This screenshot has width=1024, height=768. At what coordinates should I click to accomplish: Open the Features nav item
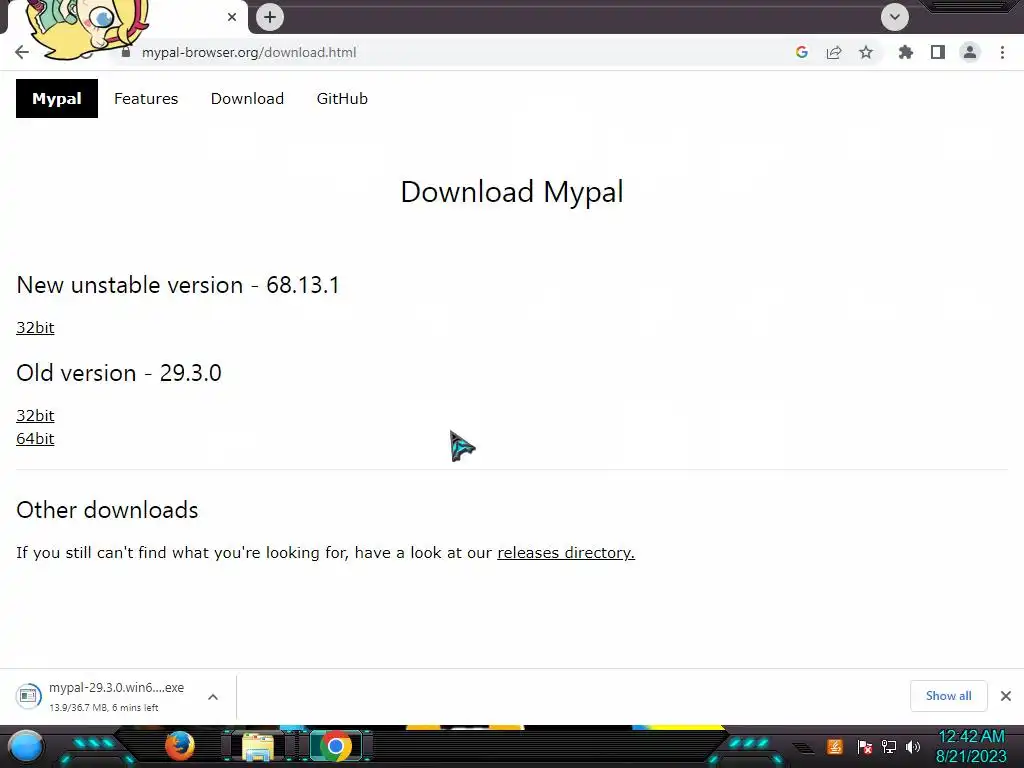(146, 99)
